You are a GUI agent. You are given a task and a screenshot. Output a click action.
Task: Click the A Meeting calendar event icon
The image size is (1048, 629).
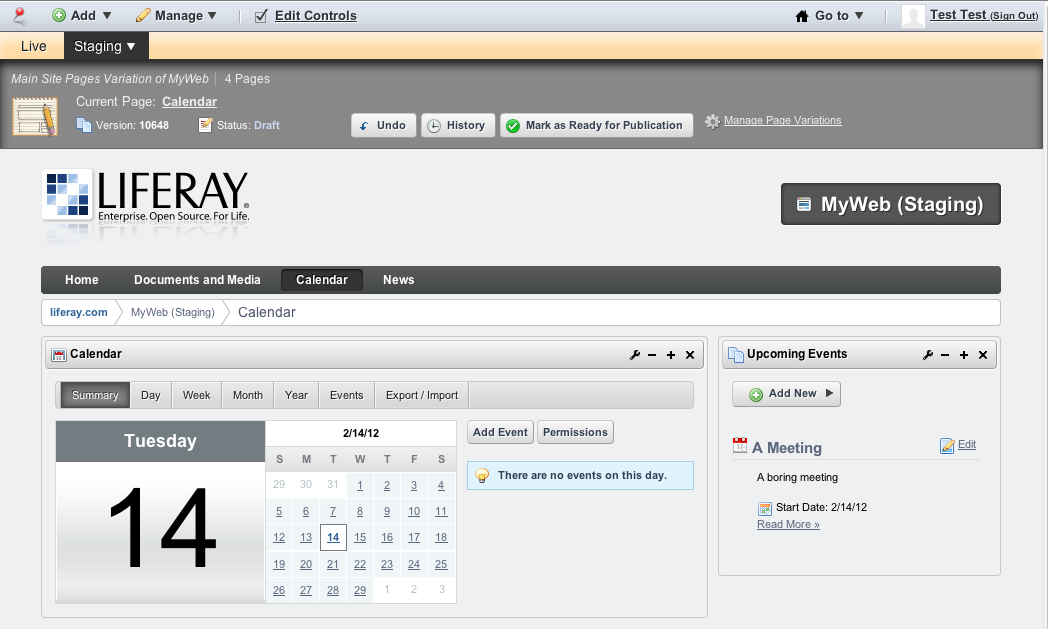pyautogui.click(x=740, y=445)
